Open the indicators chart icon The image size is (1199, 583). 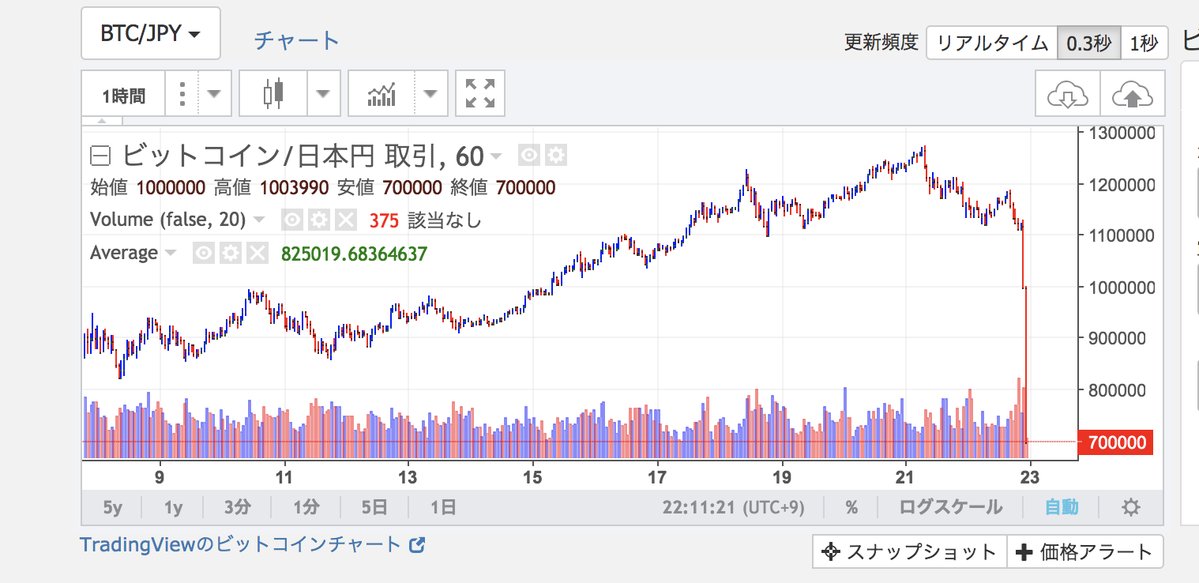click(x=382, y=93)
